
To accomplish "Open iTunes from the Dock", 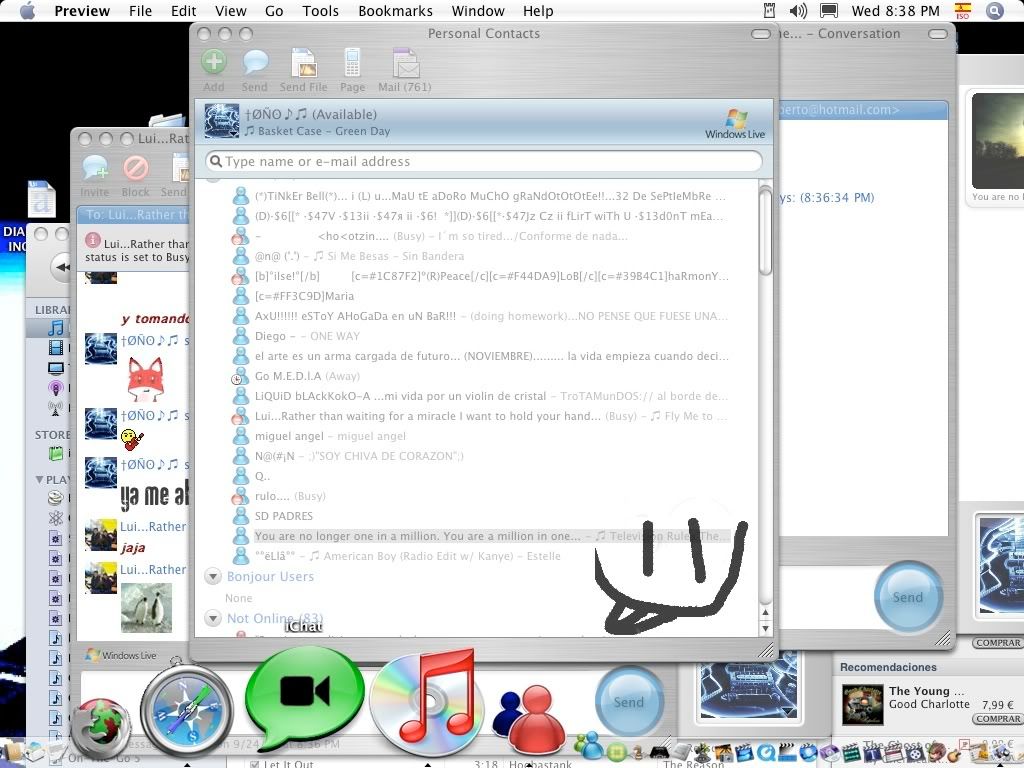I will click(x=427, y=703).
